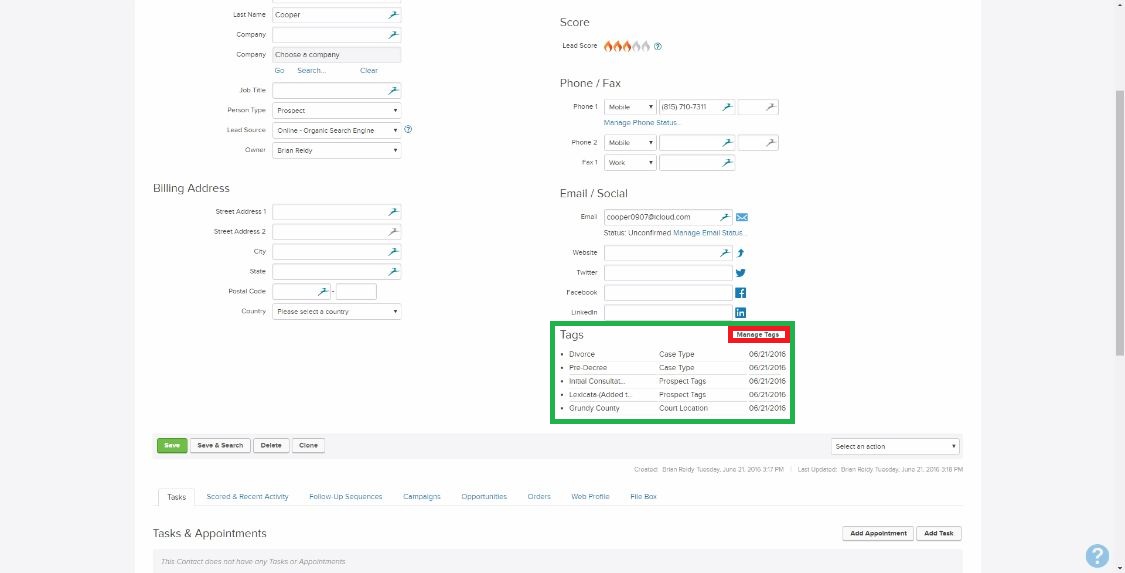The width and height of the screenshot is (1125, 573).
Task: Click help icon beside Lead Source dropdown
Action: click(x=408, y=130)
